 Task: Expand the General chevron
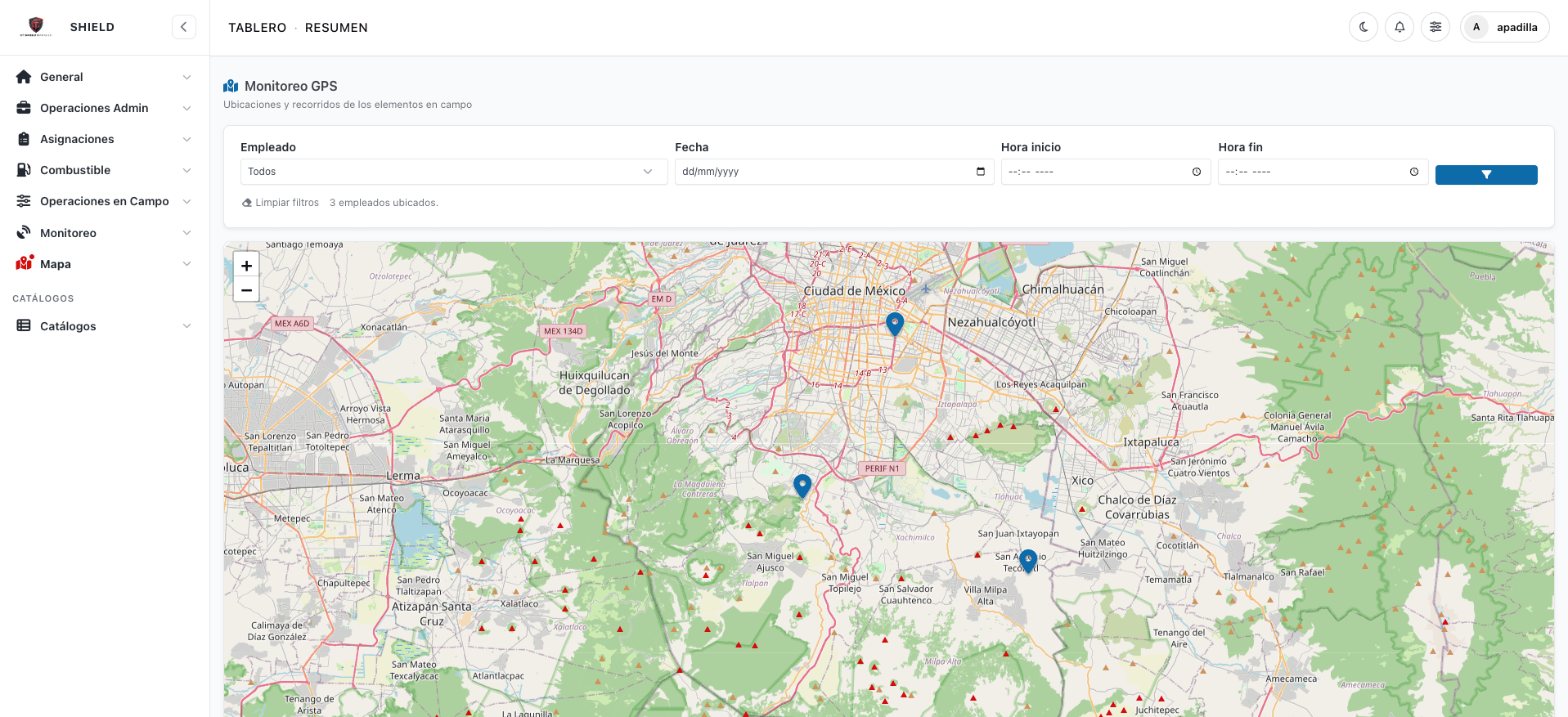186,77
